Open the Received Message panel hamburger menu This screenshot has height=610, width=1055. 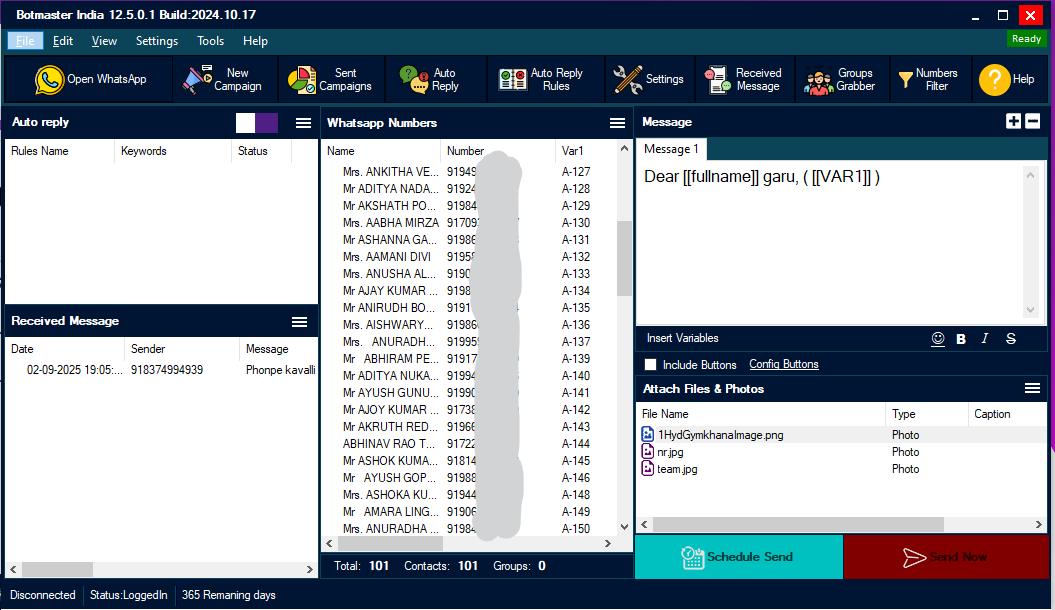point(299,322)
